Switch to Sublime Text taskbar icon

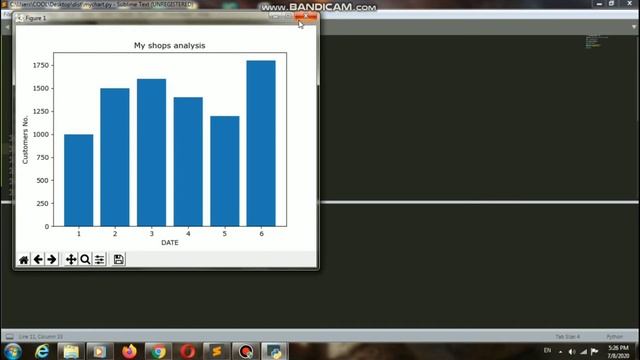click(217, 351)
